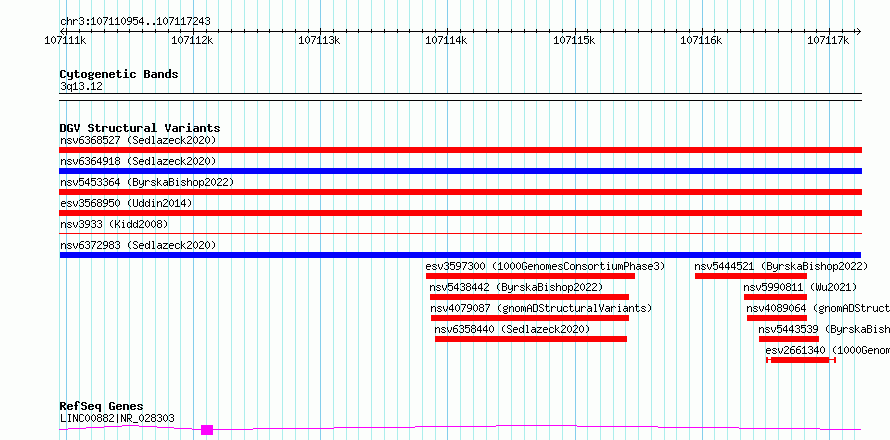The width and height of the screenshot is (890, 440).
Task: Click the nsv5990811 (Wu2021) label
Action: (800, 287)
